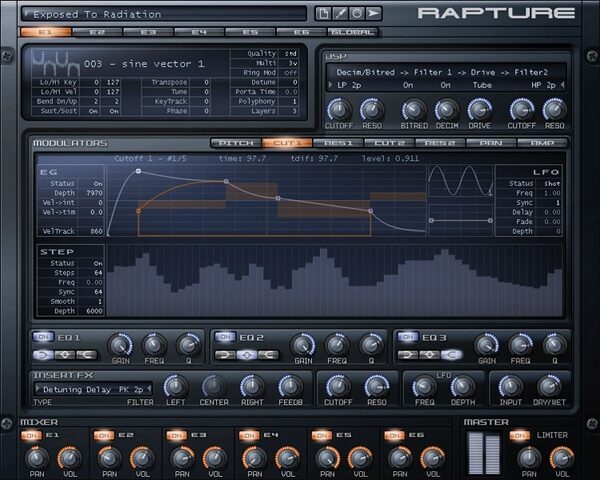Image resolution: width=600 pixels, height=480 pixels.
Task: Select EQ2 peak filter shape icon
Action: tap(247, 355)
